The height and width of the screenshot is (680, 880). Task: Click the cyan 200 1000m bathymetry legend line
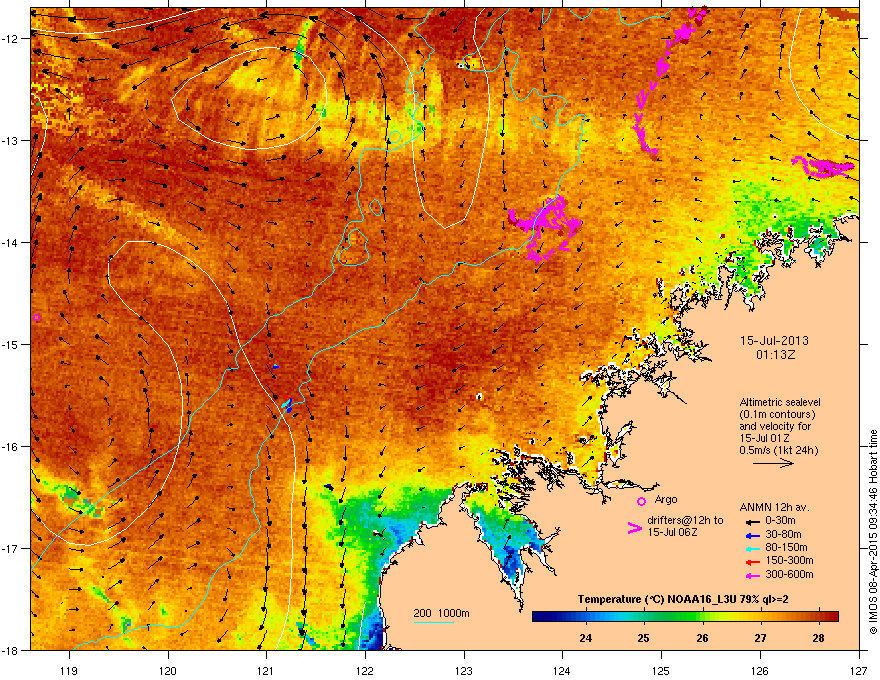point(434,622)
